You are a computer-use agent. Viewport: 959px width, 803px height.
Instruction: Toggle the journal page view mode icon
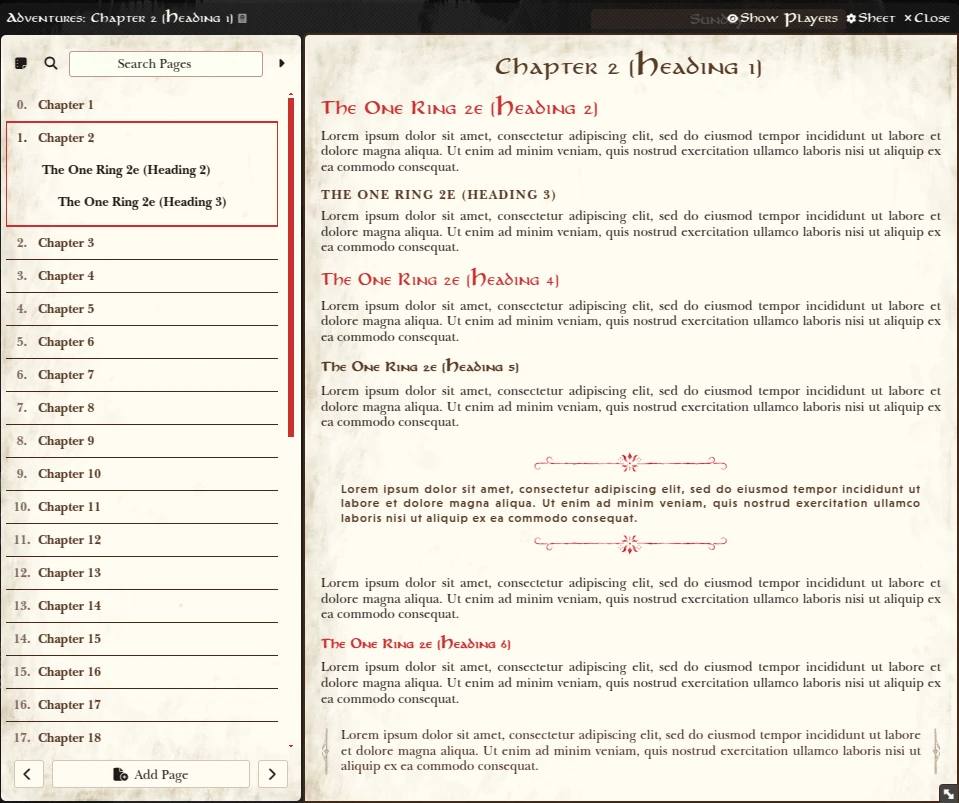click(x=21, y=64)
